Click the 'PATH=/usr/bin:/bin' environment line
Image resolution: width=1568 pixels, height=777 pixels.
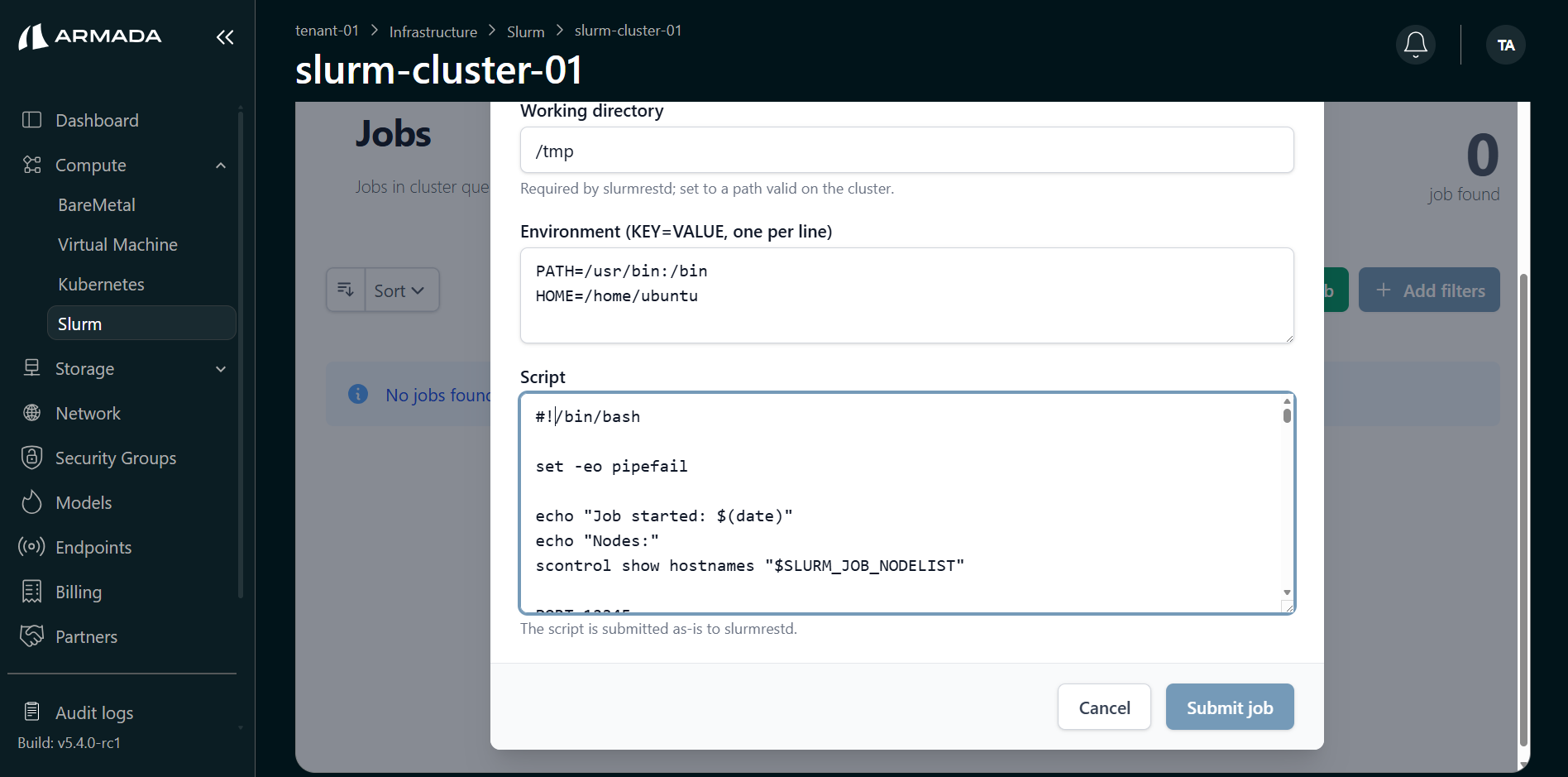(622, 271)
